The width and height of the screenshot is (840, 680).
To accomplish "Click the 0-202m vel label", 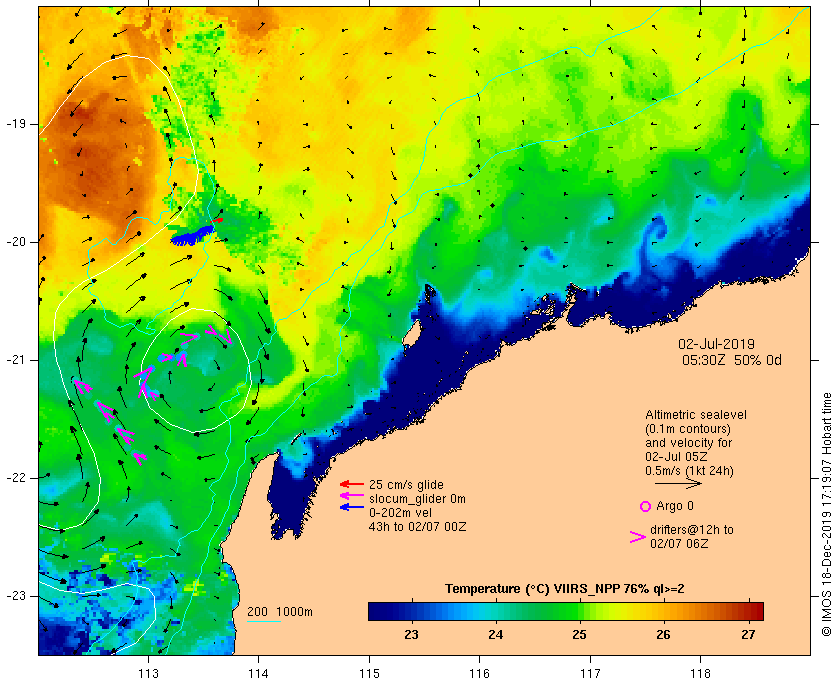I will tap(400, 513).
